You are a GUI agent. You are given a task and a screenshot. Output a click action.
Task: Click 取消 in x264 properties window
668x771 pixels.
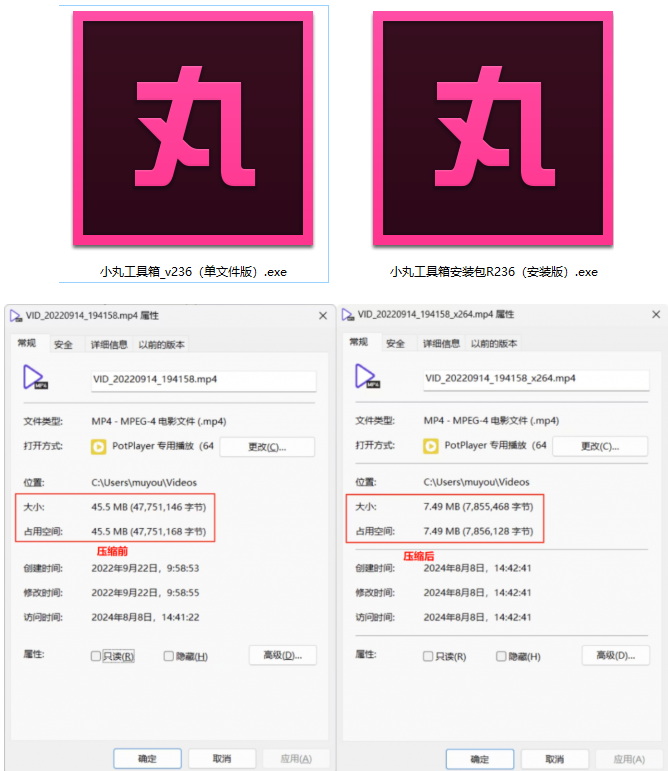pos(555,759)
